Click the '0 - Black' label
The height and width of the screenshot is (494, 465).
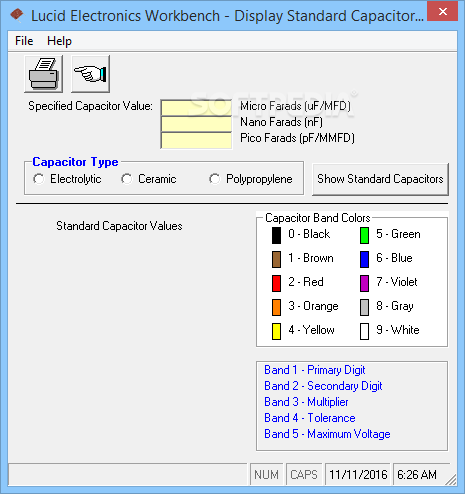[309, 234]
